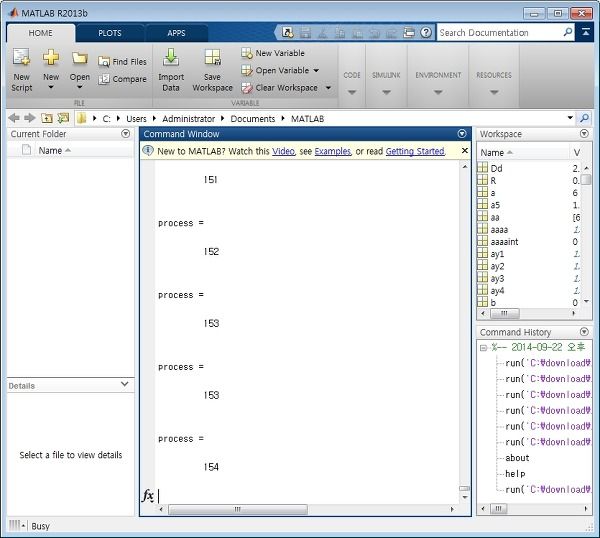600x538 pixels.
Task: Open the Examples link in banner
Action: coord(333,151)
